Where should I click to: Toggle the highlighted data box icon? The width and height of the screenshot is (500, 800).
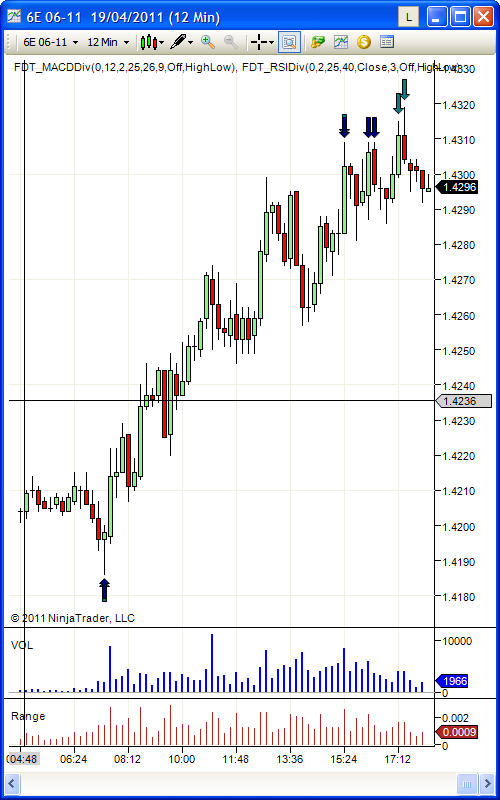click(289, 42)
